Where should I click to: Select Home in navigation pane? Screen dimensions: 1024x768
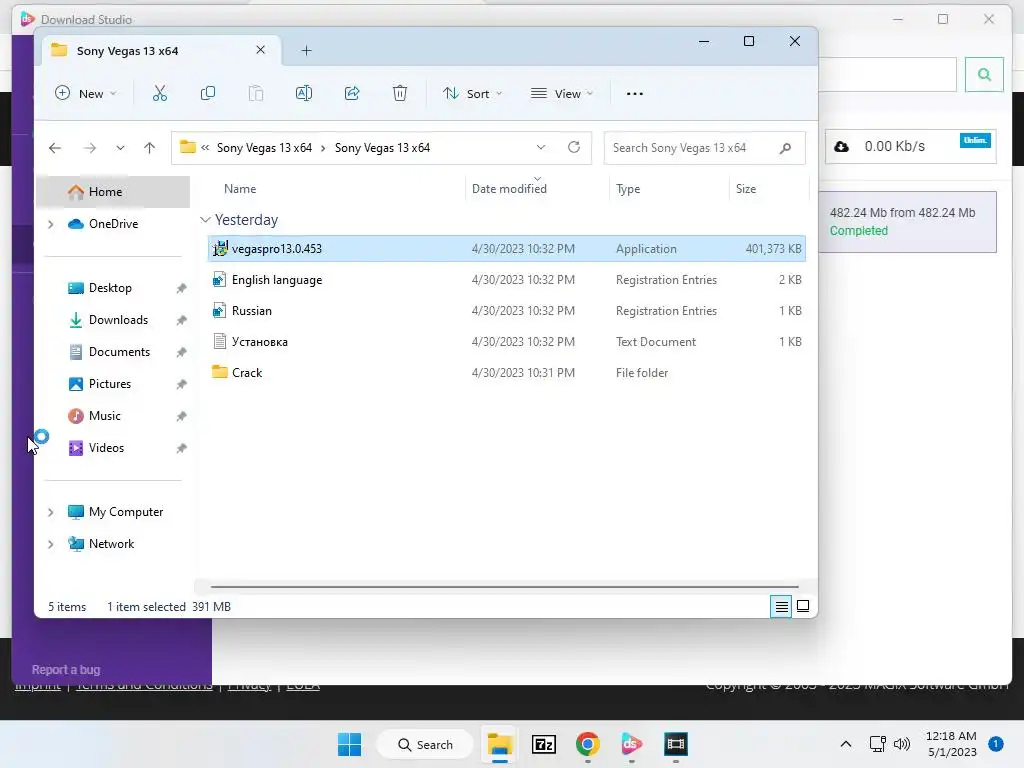pyautogui.click(x=113, y=192)
